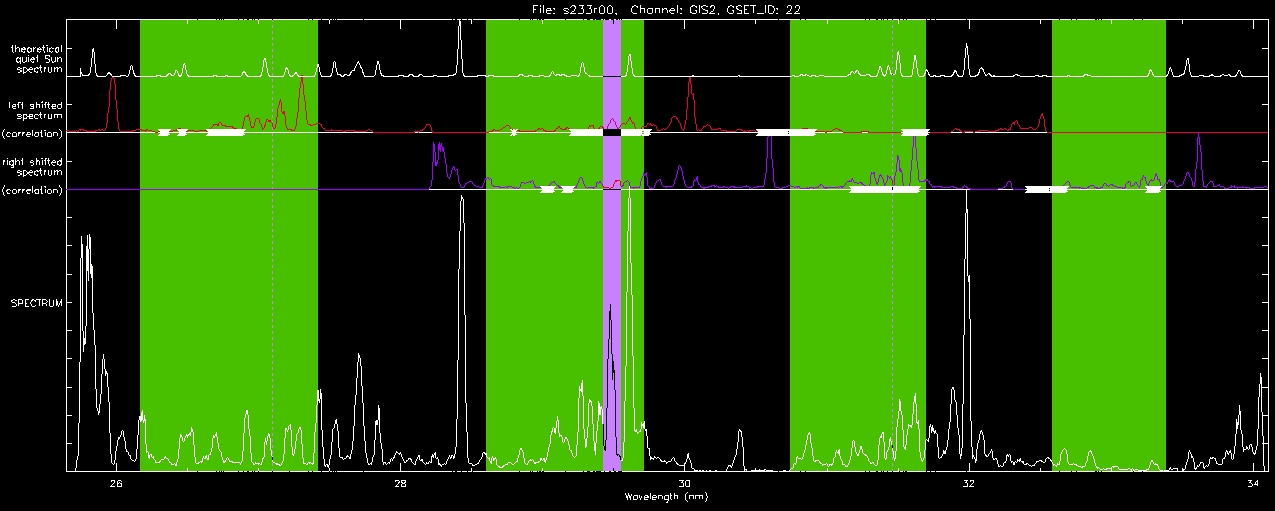
Task: Click the 32 tick label on wavelength axis
Action: [x=968, y=484]
